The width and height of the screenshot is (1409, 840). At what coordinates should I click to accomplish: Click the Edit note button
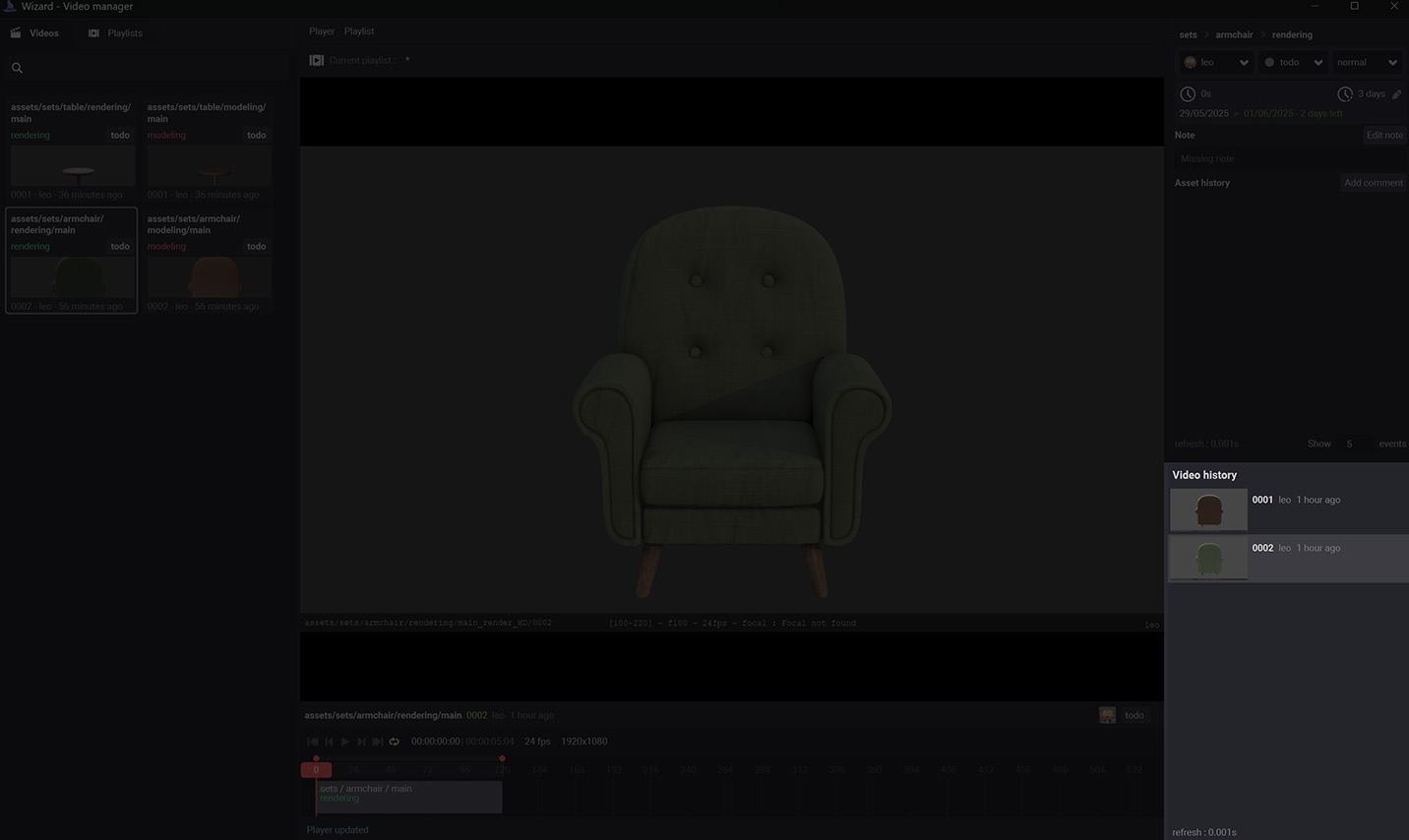click(x=1383, y=136)
